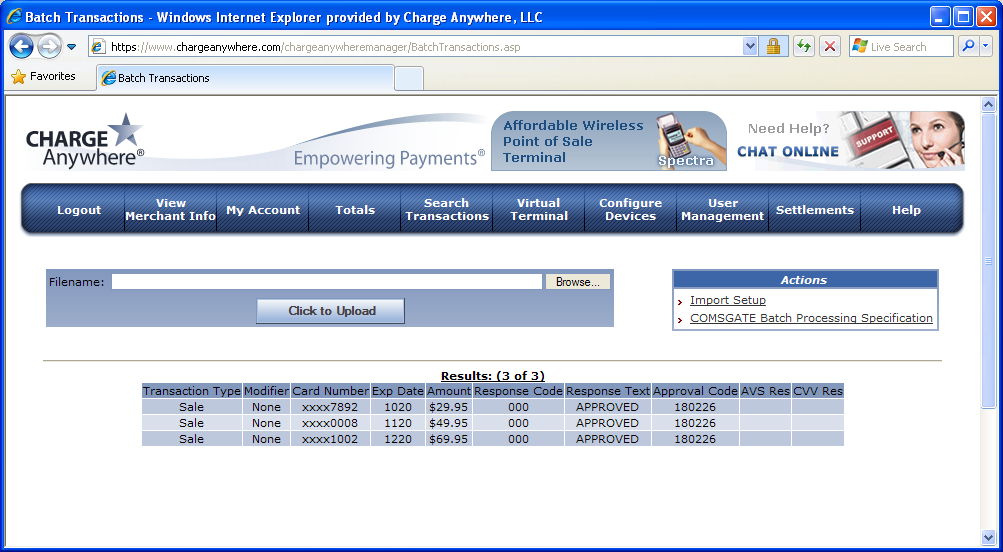Click the vertical page scrollbar thumb

[989, 260]
